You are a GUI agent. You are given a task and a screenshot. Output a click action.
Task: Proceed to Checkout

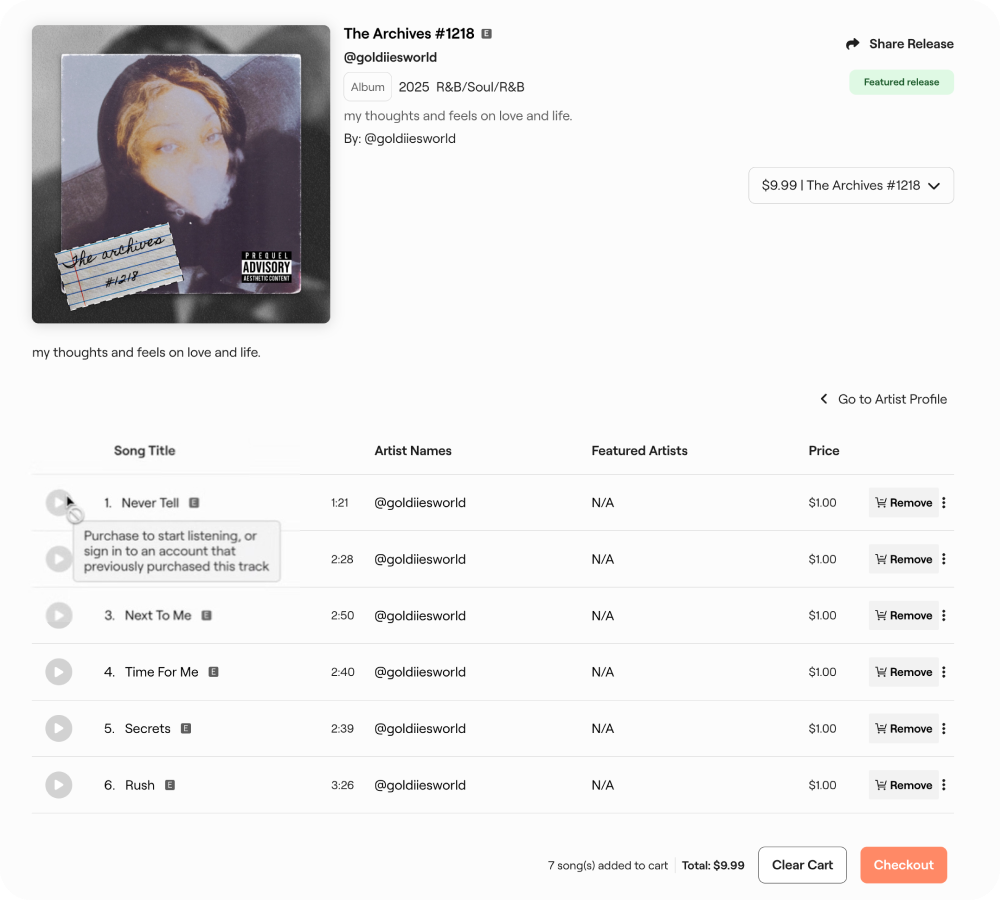[x=903, y=865]
